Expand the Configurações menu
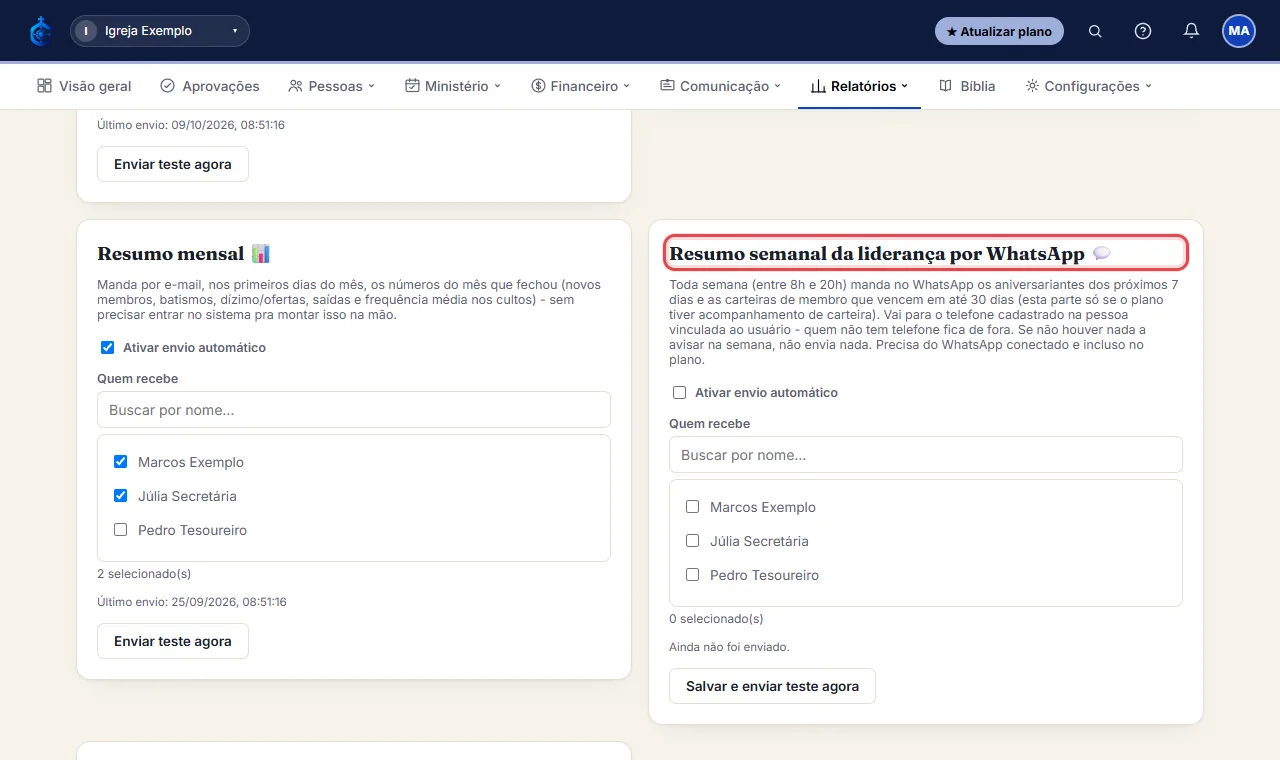Screen dimensions: 1280x760 pos(1089,86)
